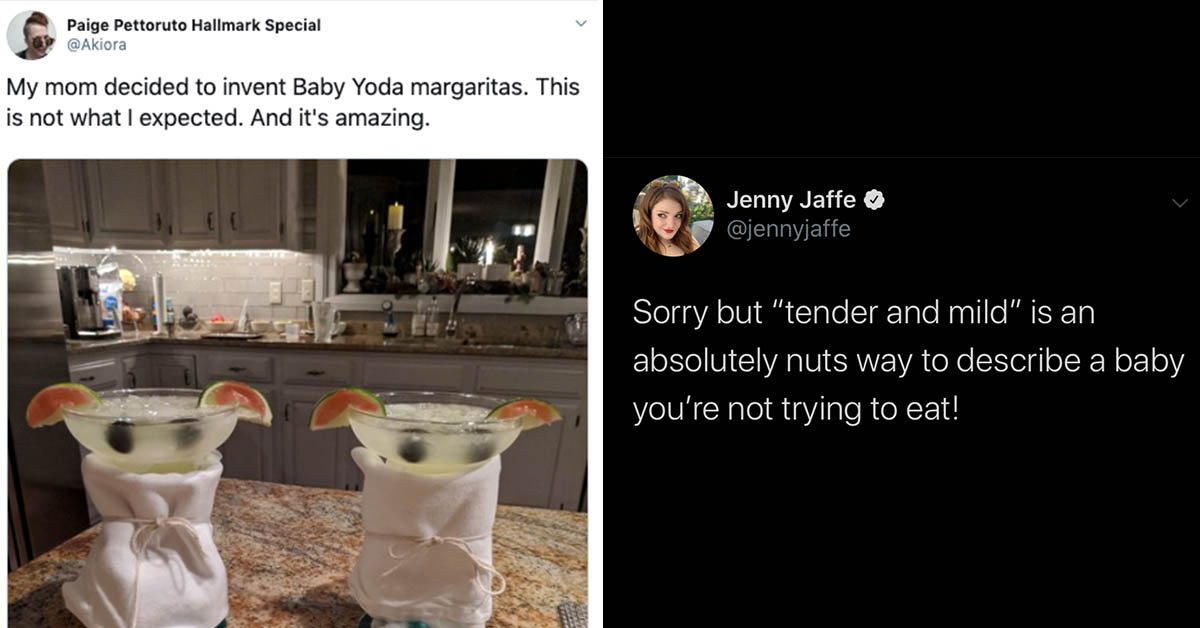Screen dimensions: 1200x628
Task: Click the coffee maker on the kitchen counter
Action: (76, 301)
